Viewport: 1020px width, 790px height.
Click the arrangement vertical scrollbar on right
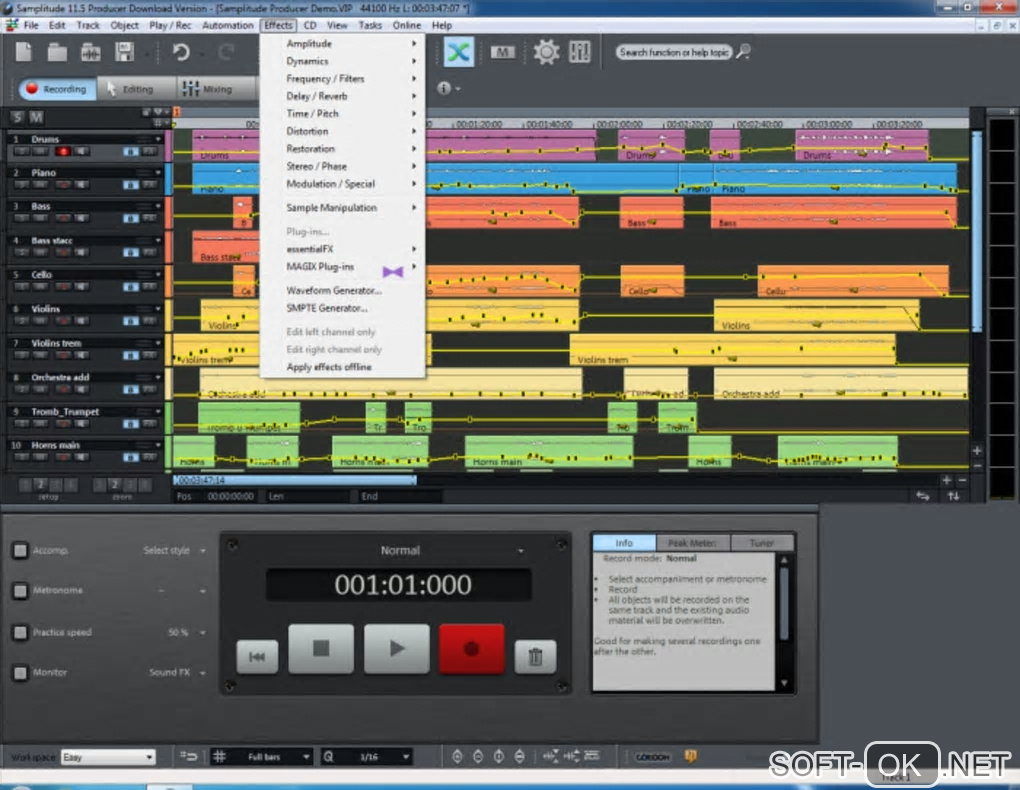[x=976, y=231]
